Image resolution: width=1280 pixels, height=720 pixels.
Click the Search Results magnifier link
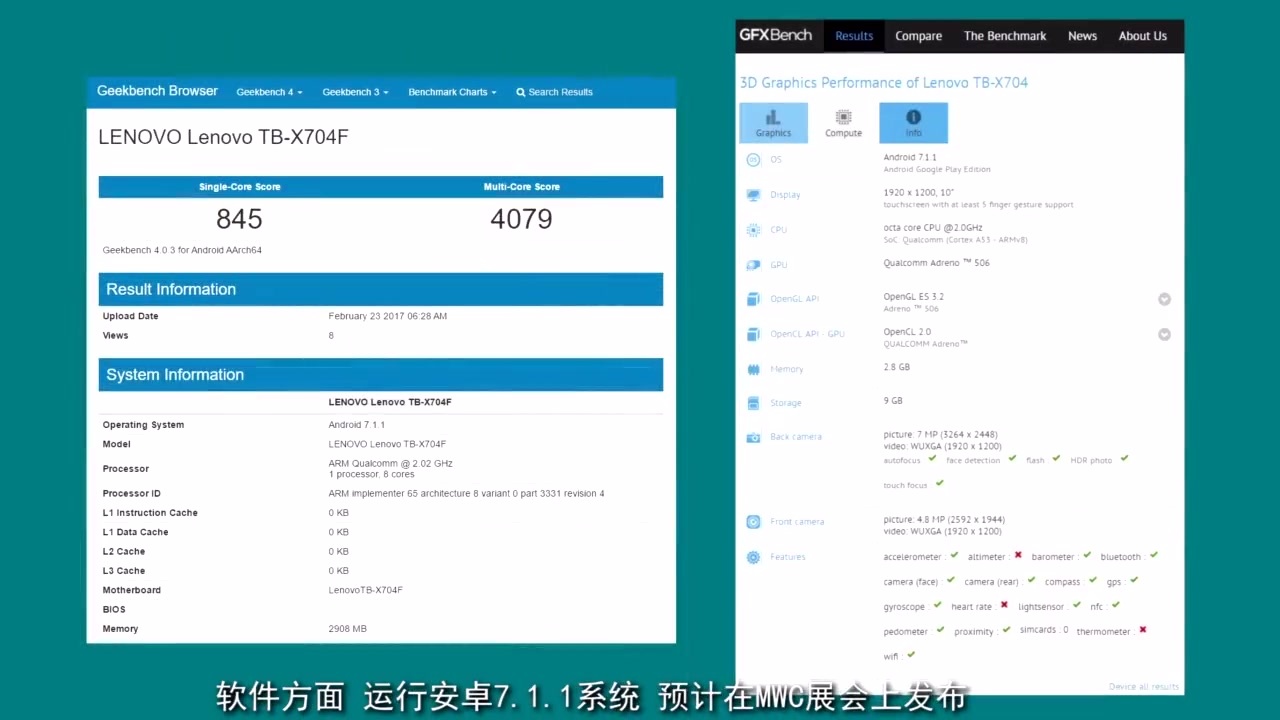554,92
